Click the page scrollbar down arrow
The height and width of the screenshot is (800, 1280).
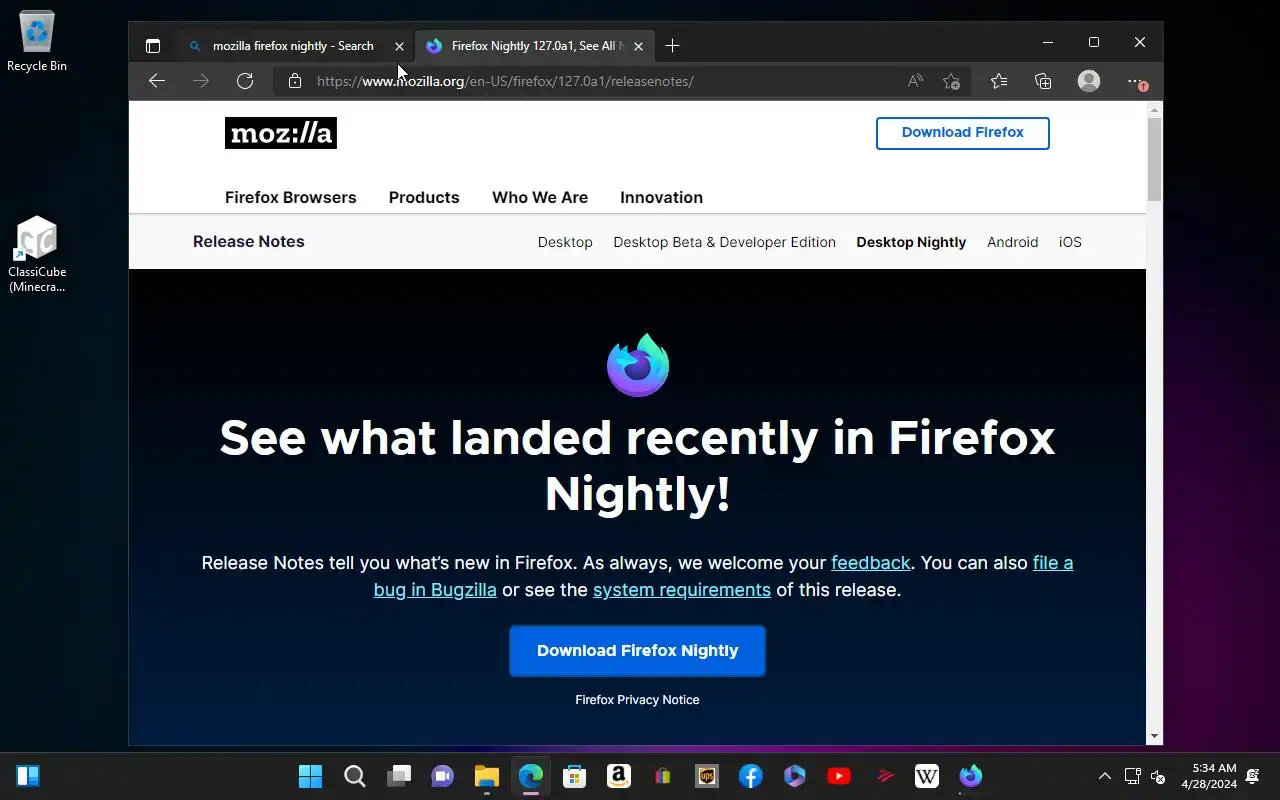[x=1154, y=737]
